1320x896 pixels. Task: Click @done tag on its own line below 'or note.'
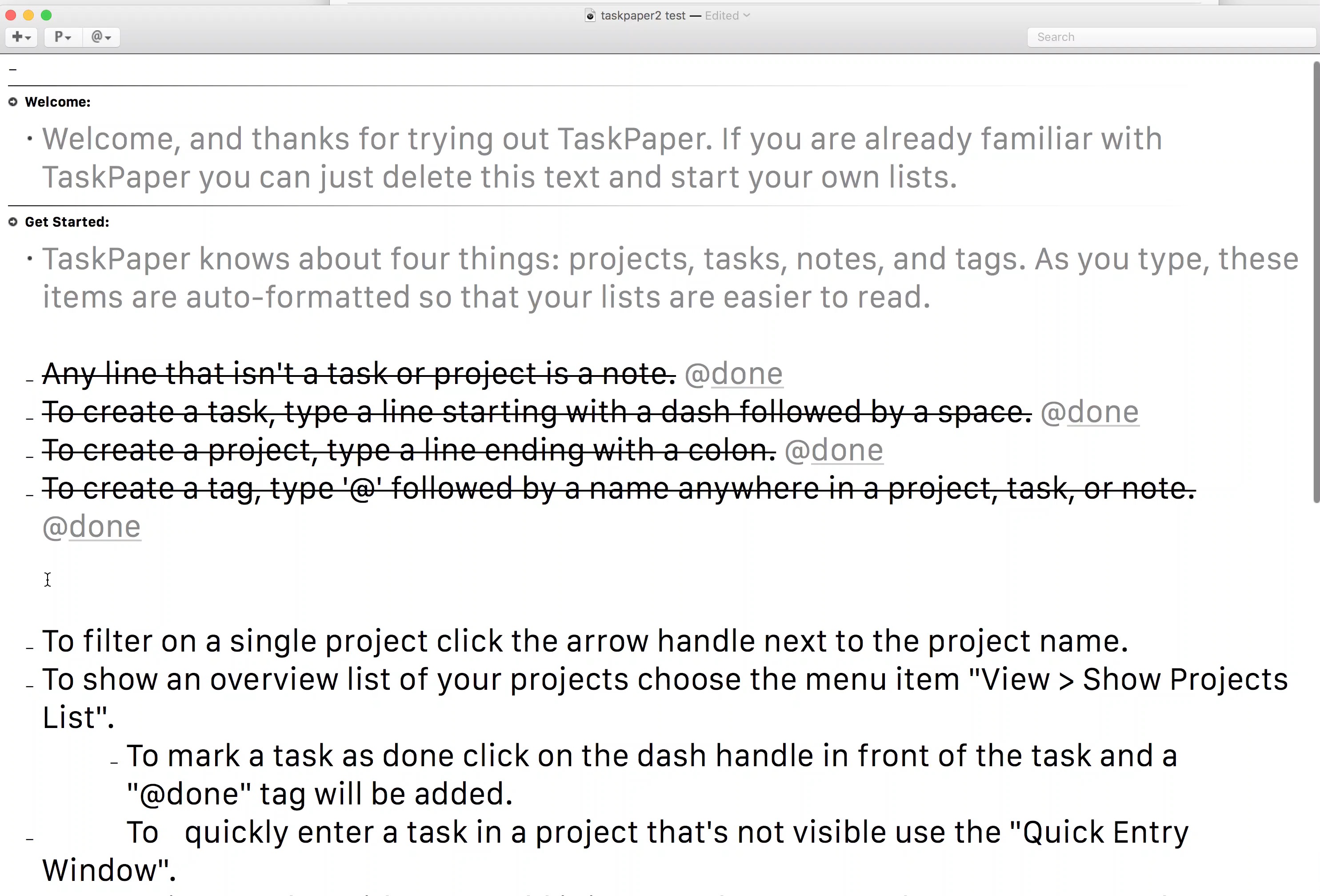pos(92,528)
